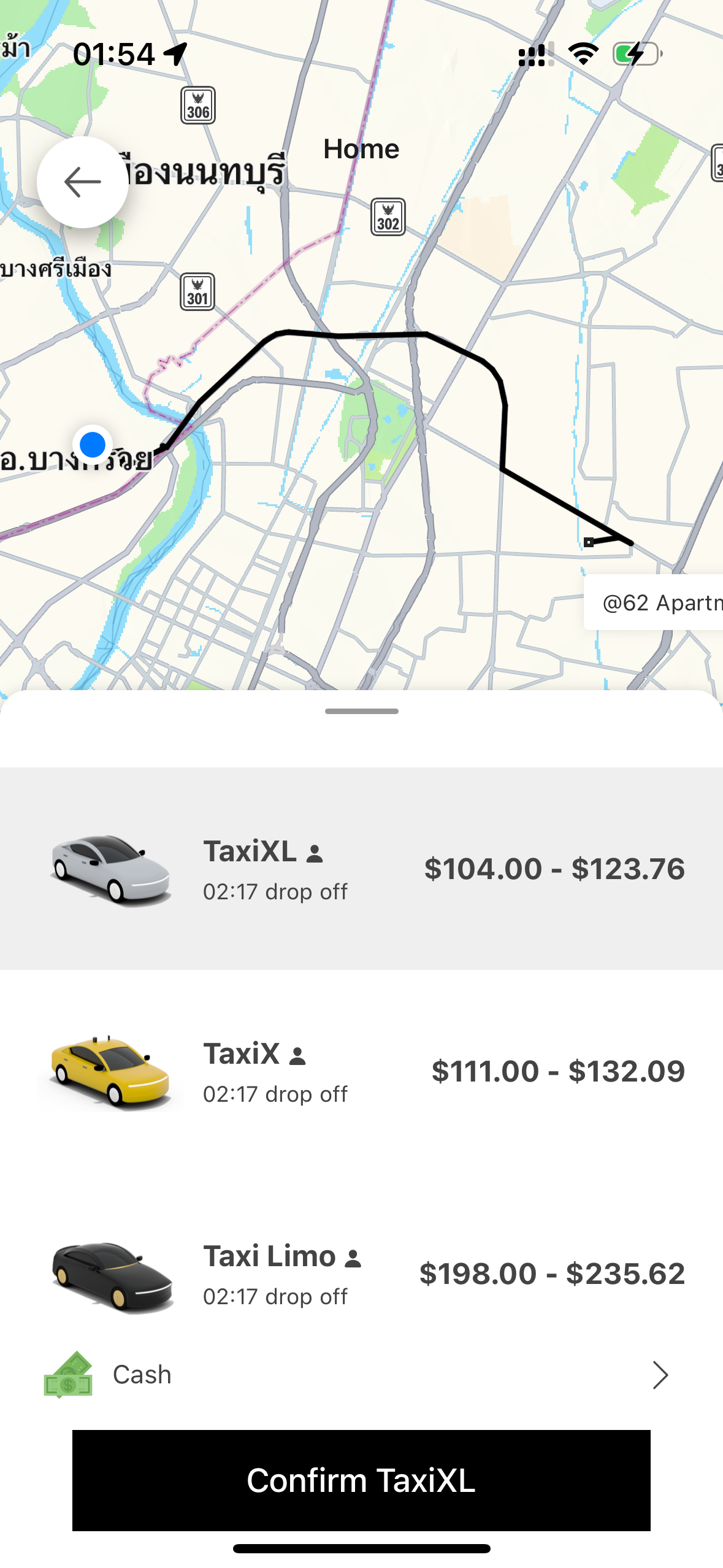Tap the green cash money icon
Viewport: 723px width, 1568px height.
point(68,1375)
